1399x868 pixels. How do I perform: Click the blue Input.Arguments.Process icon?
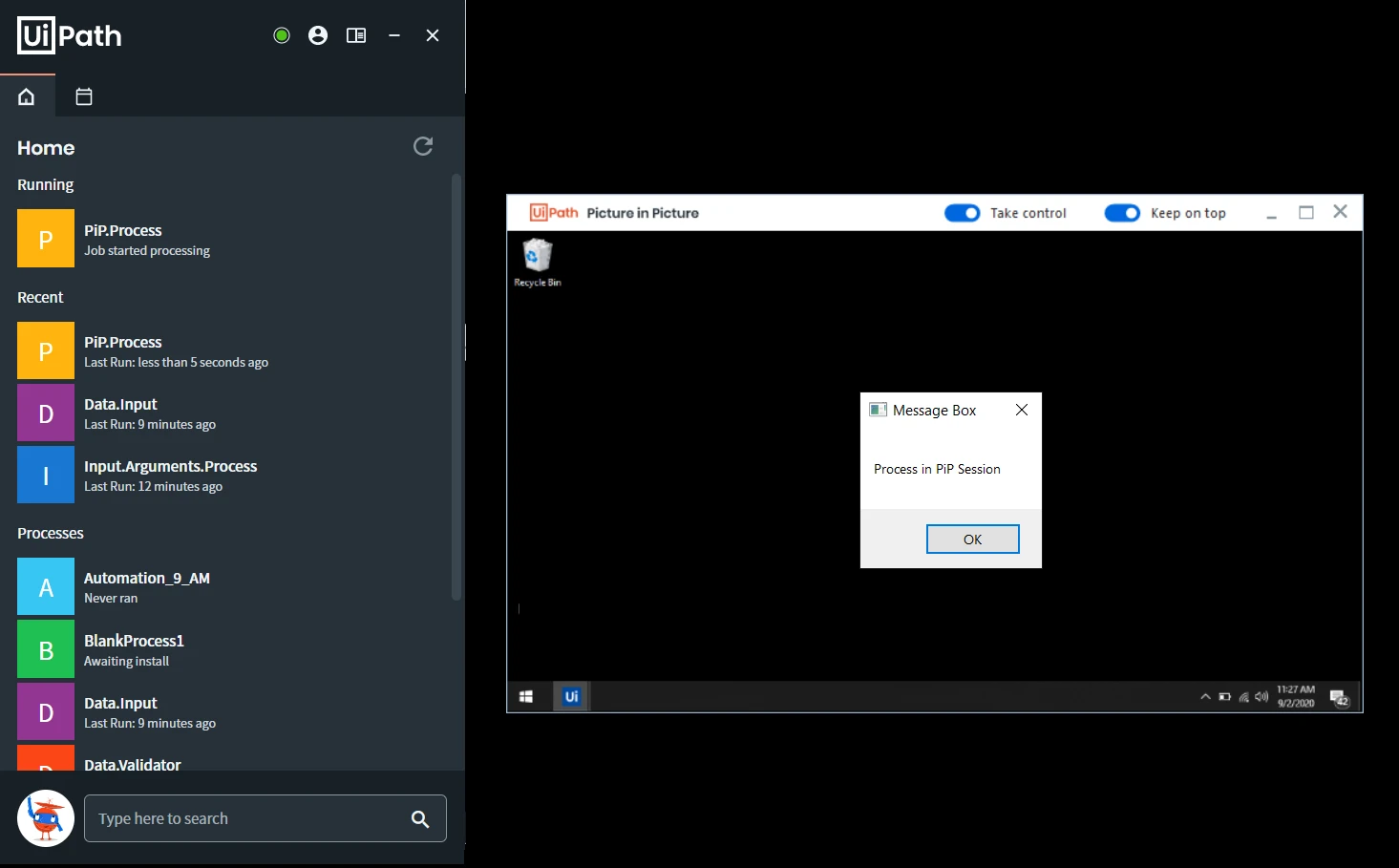[x=46, y=475]
